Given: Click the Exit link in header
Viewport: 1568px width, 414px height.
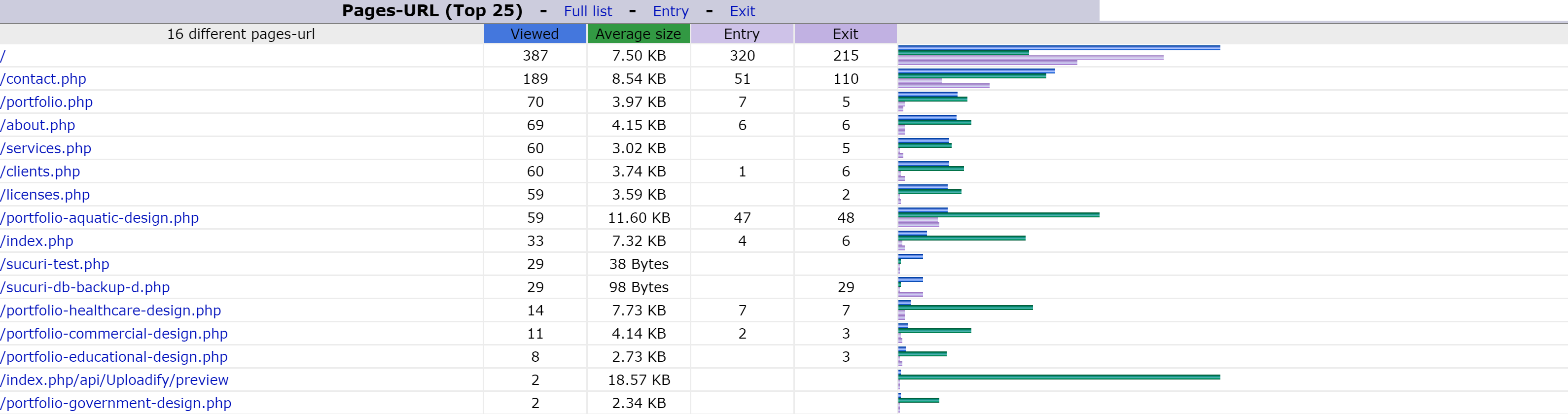Looking at the screenshot, I should tap(742, 11).
